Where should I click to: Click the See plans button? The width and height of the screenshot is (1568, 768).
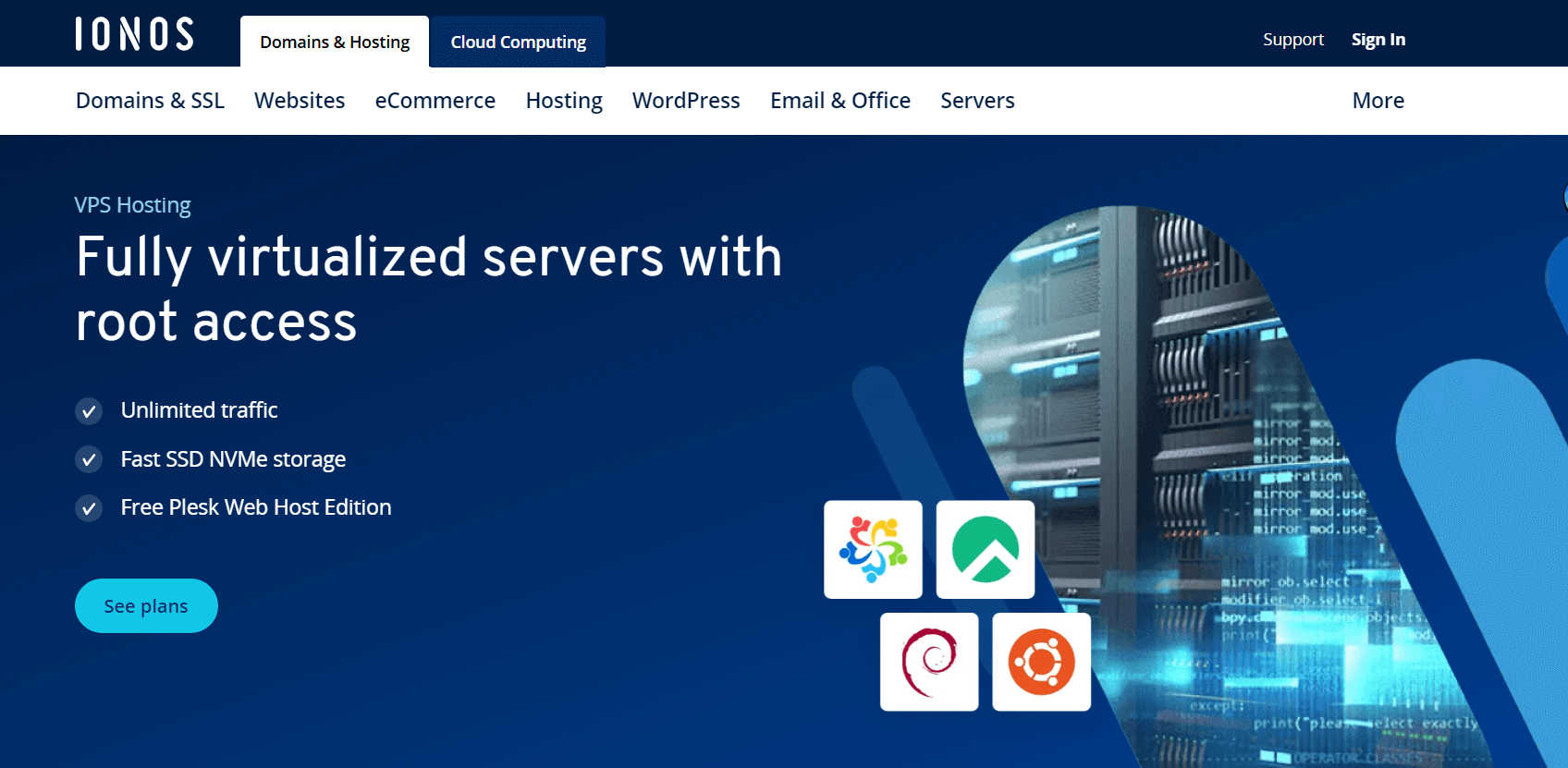(146, 606)
